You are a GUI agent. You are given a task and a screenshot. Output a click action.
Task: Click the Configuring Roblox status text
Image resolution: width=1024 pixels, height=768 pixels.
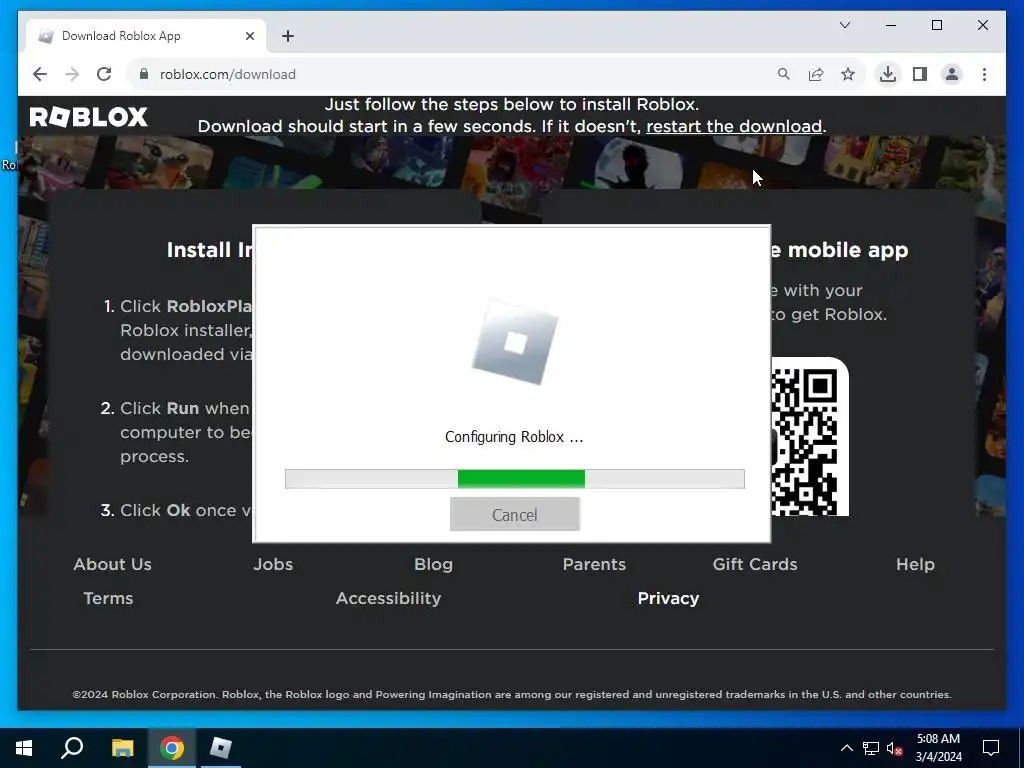[514, 437]
